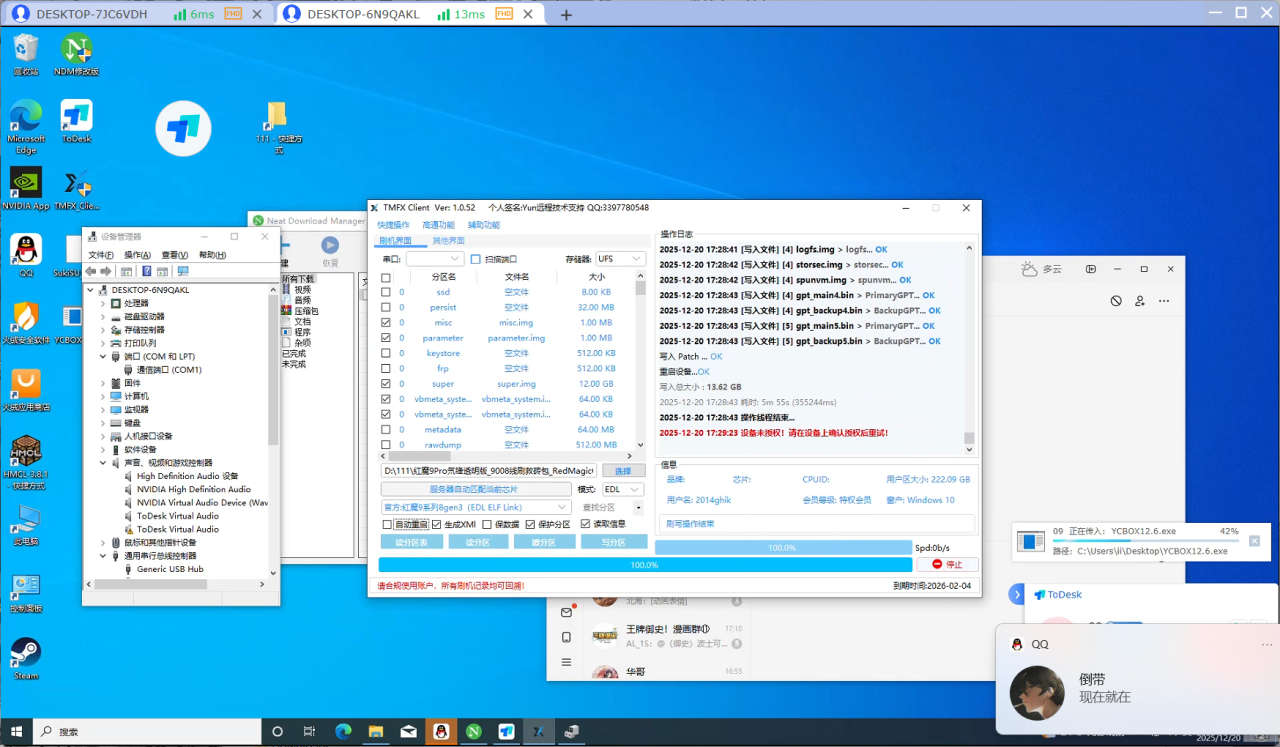
Task: Click the 选择 button next to the file path
Action: 623,470
